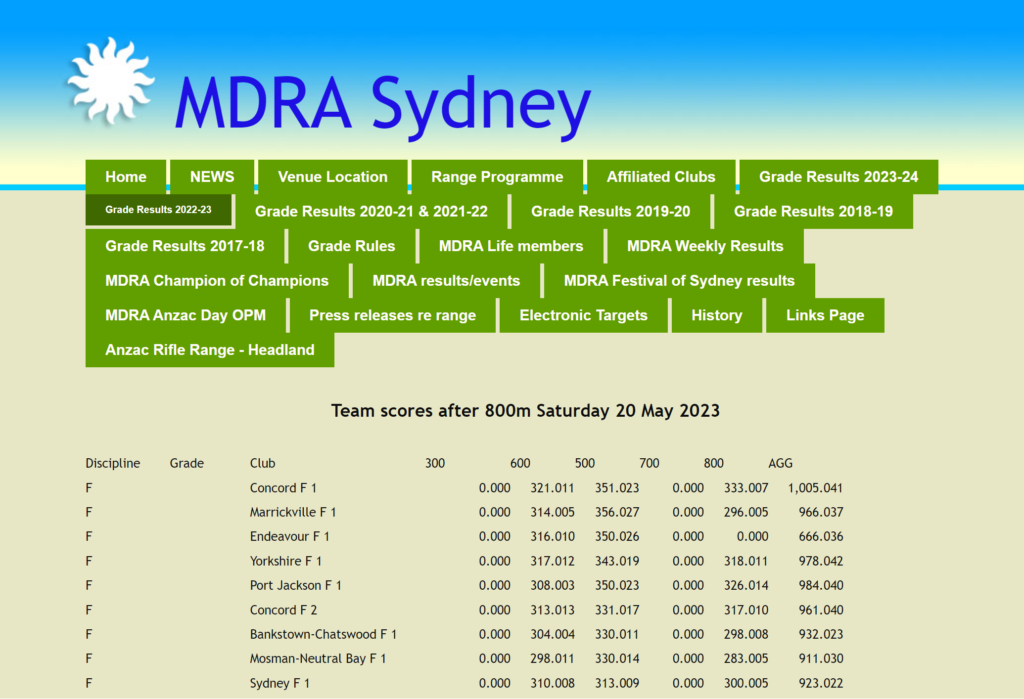Click aggregate score 978.042
The image size is (1024, 699).
[821, 561]
